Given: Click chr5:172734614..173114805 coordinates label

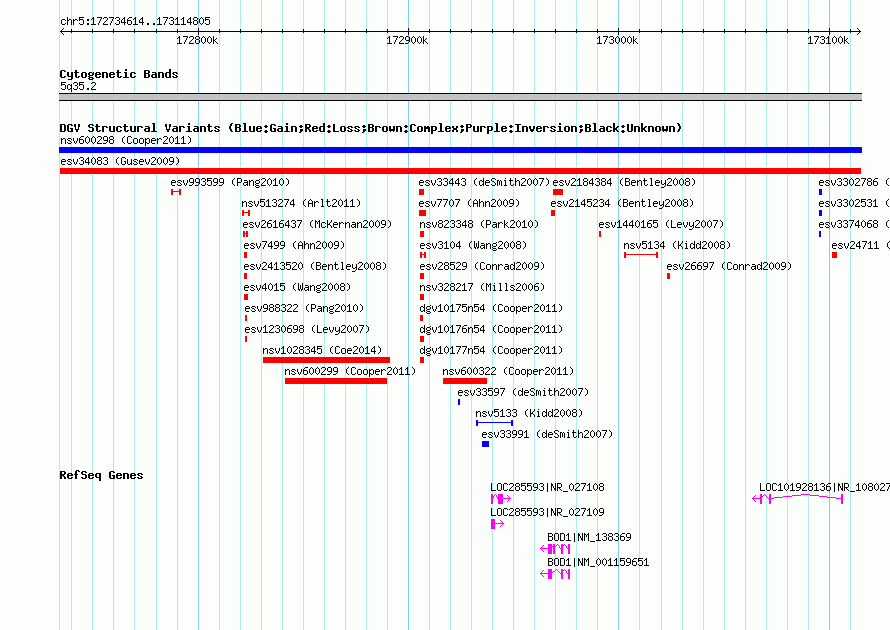Looking at the screenshot, I should click(135, 21).
